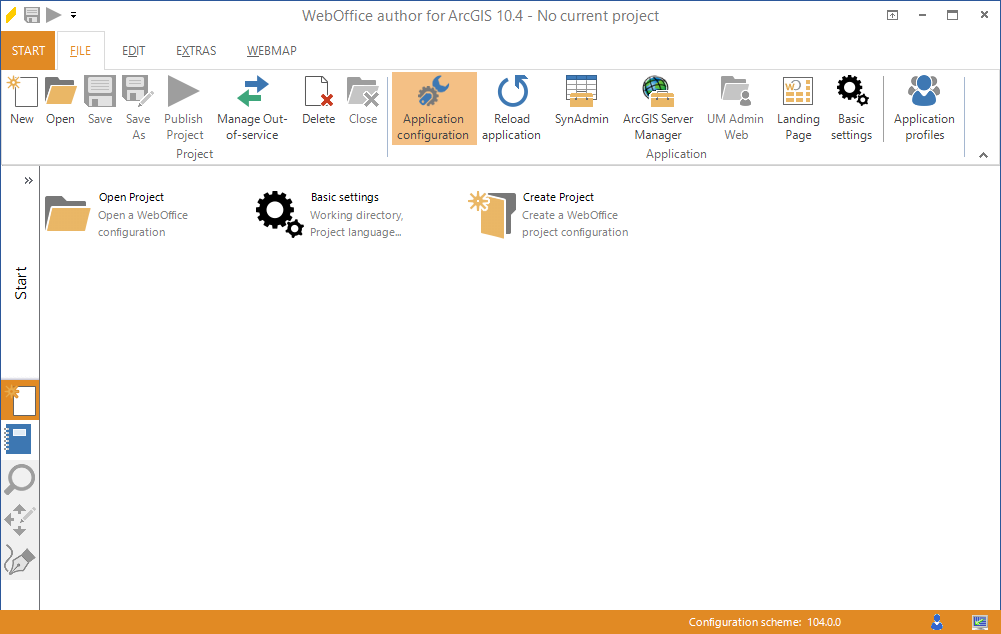
Task: Open Application profiles
Action: point(923,107)
